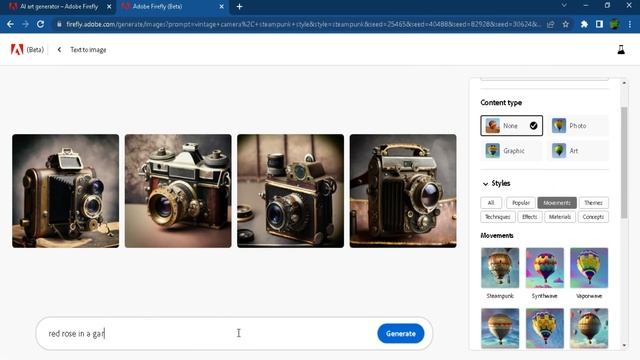Select the Movements styles filter
Screen dimensions: 640x360
[557, 203]
